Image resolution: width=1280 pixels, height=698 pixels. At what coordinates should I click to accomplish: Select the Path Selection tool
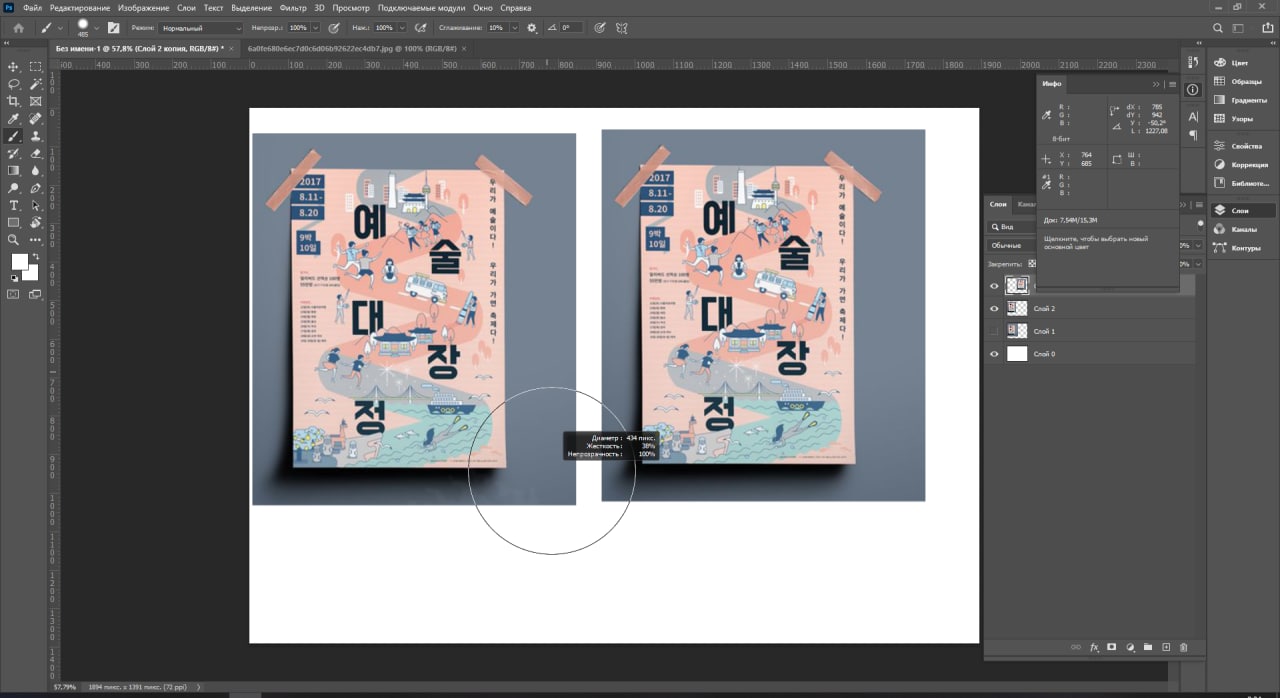36,205
